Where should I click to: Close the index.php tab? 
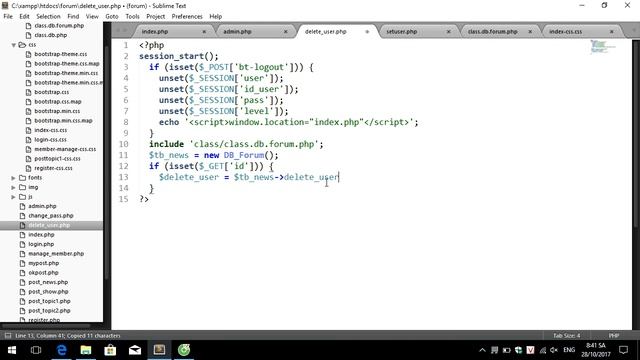[204, 31]
